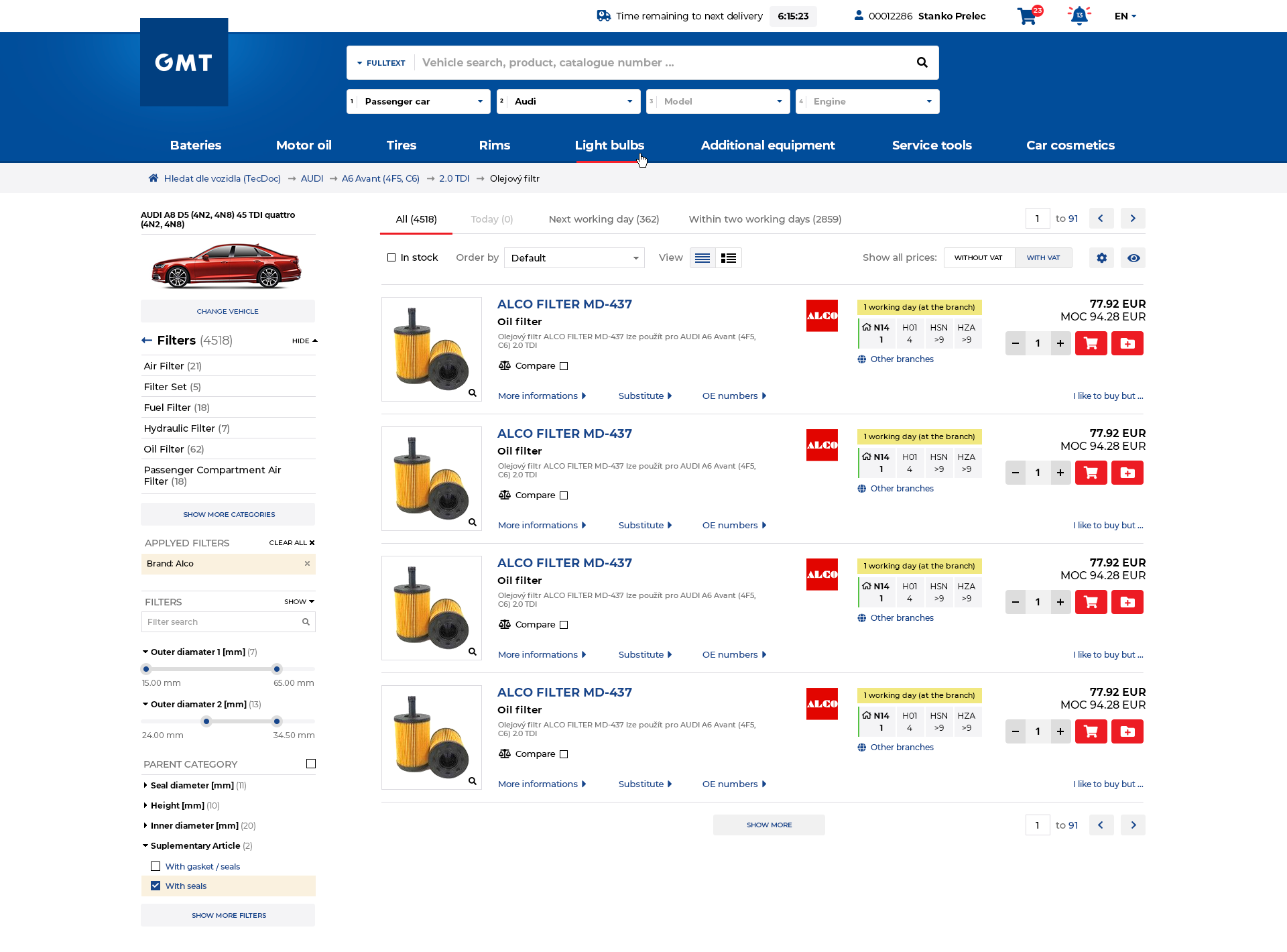
Task: Check Compare for second product
Action: tap(564, 495)
